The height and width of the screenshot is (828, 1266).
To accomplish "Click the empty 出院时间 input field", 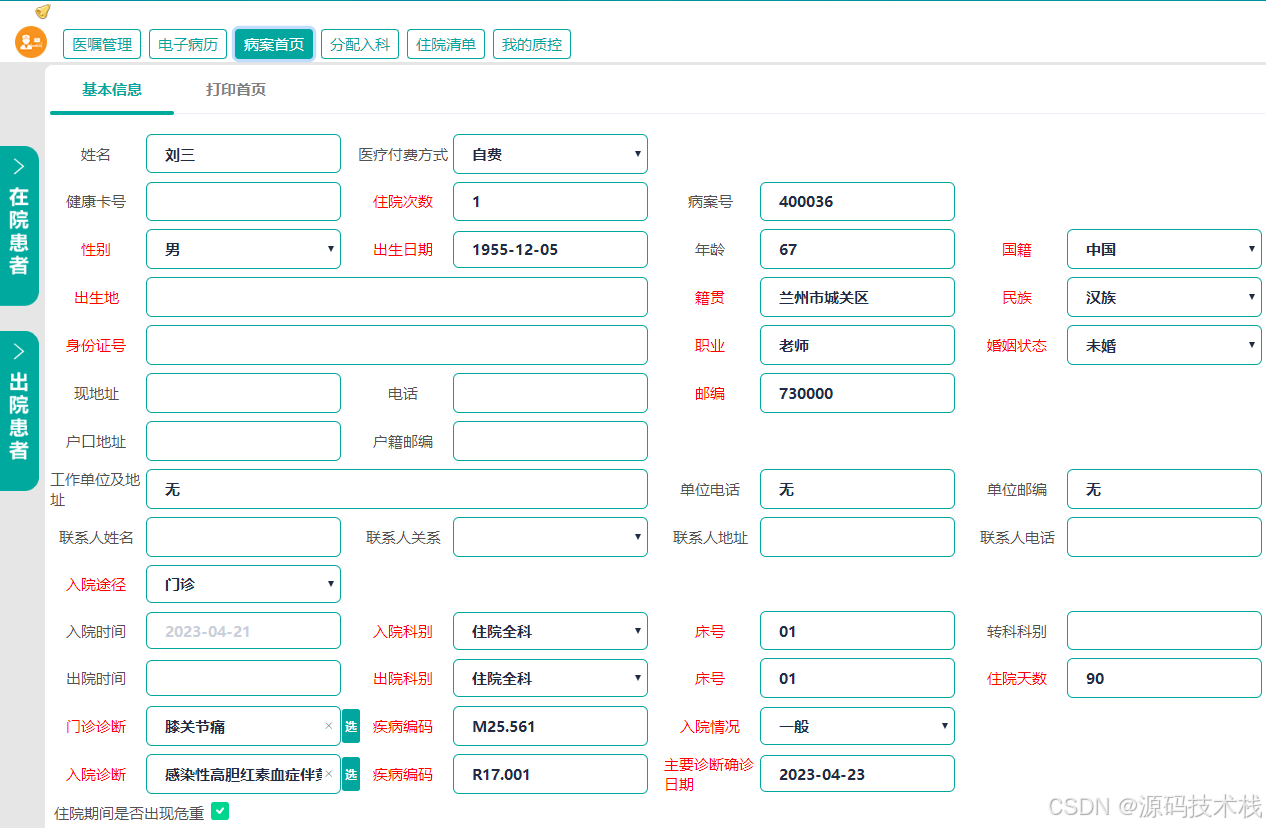I will (x=243, y=678).
